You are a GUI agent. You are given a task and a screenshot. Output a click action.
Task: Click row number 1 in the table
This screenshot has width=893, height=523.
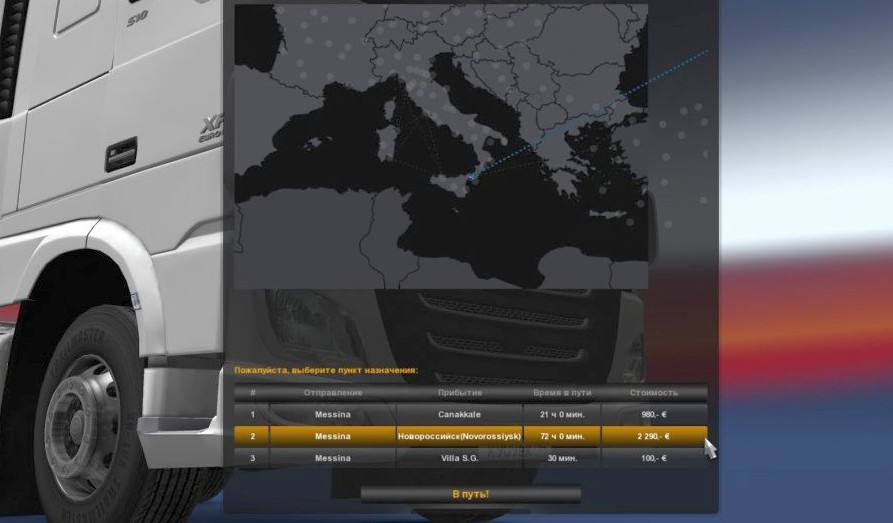(252, 414)
